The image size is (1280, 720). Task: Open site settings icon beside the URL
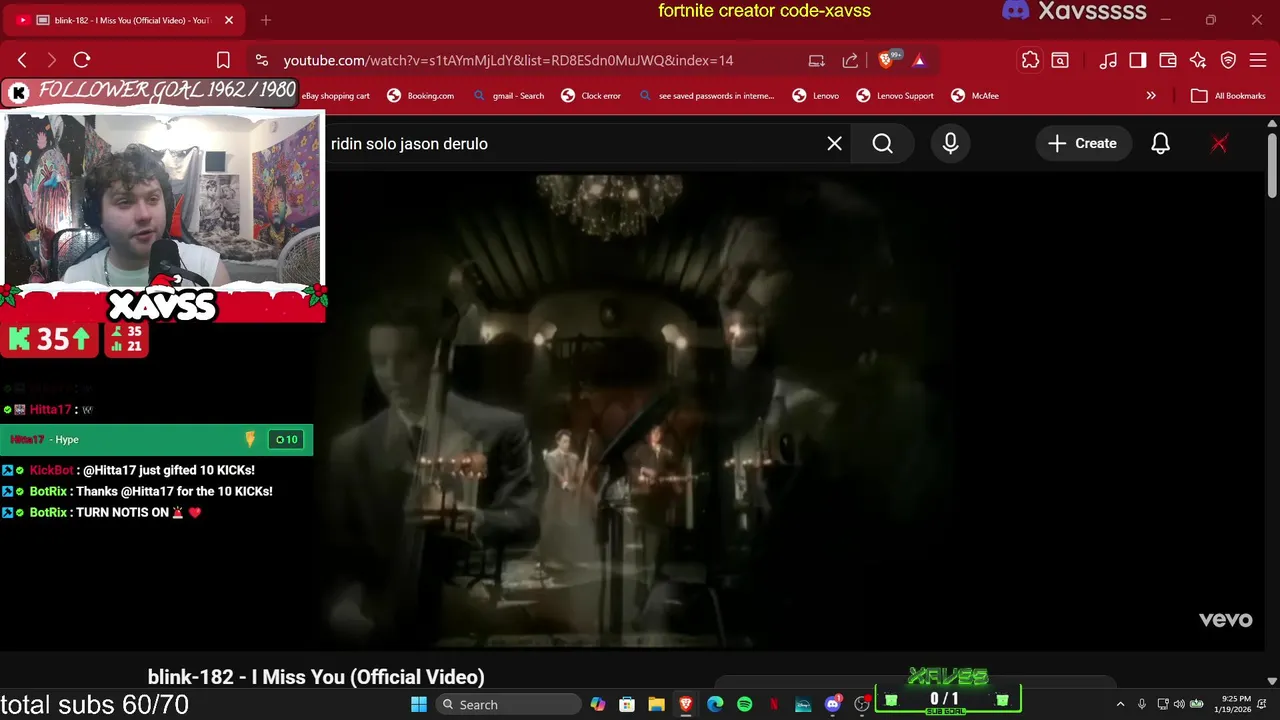pos(261,60)
